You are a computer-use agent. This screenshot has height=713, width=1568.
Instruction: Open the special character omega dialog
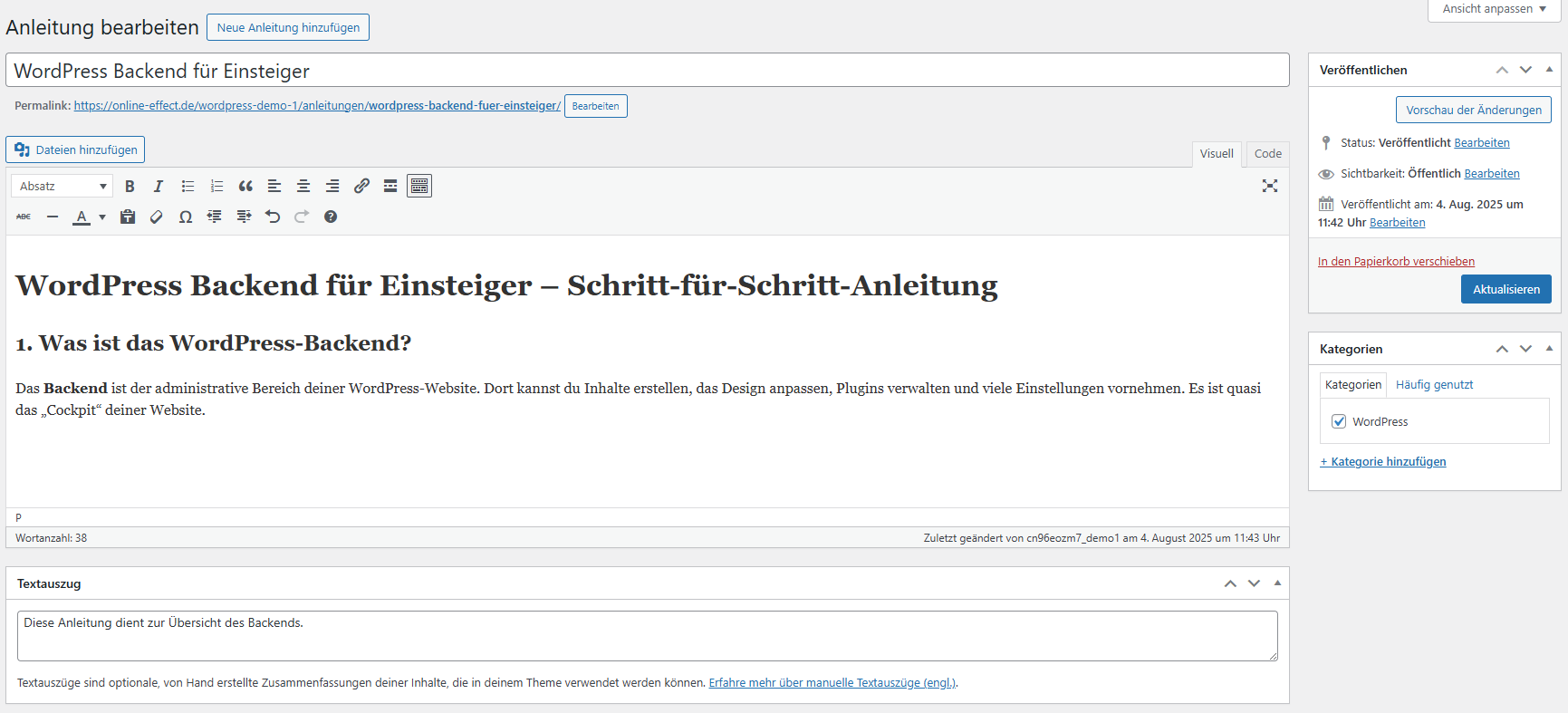coord(186,217)
